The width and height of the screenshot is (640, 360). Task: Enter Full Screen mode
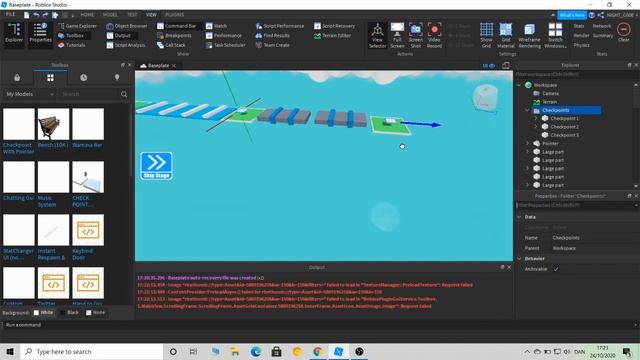click(x=397, y=36)
